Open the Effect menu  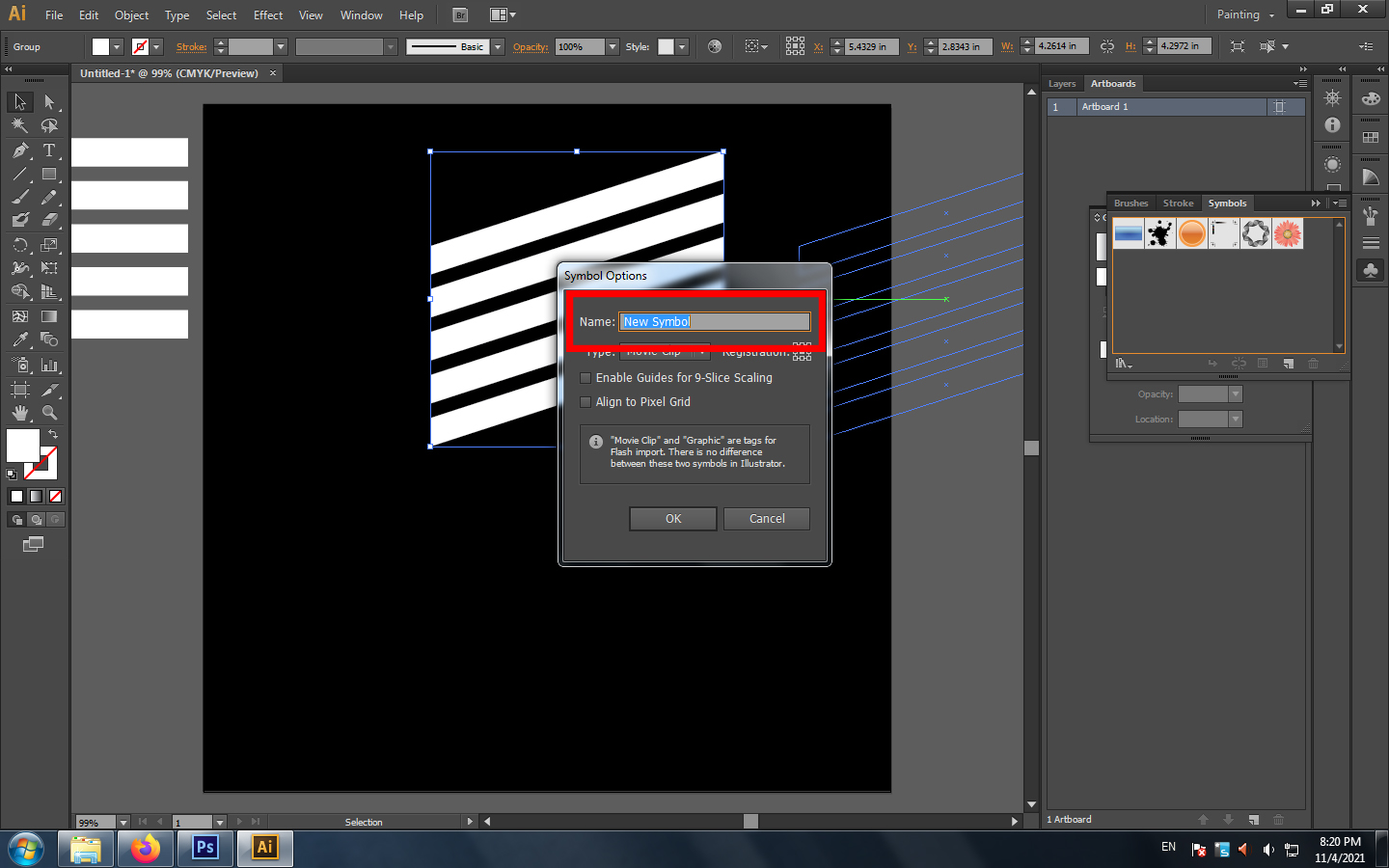268,14
